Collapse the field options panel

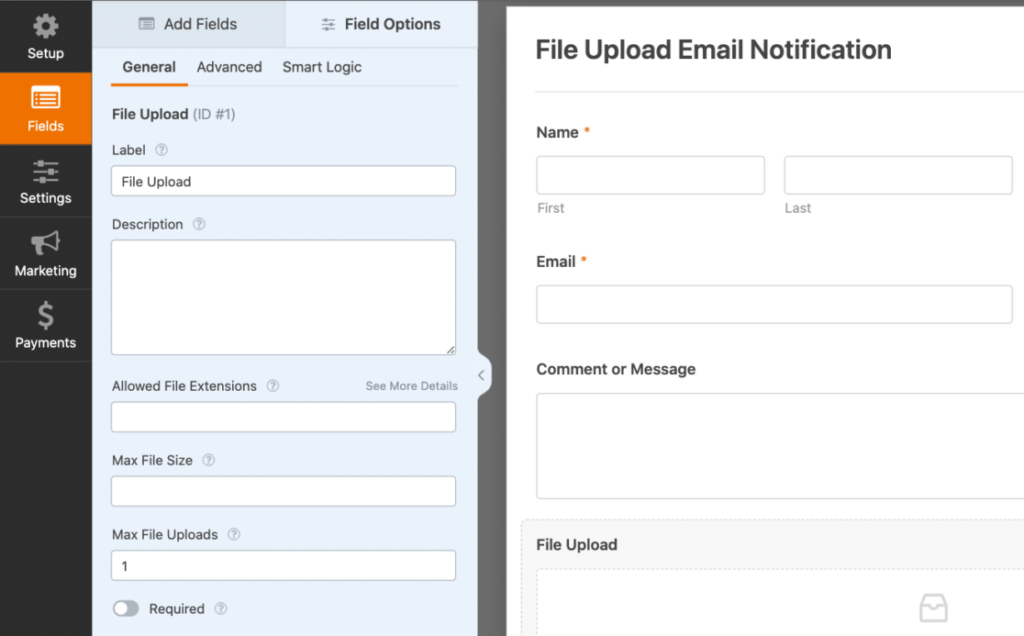[x=481, y=374]
